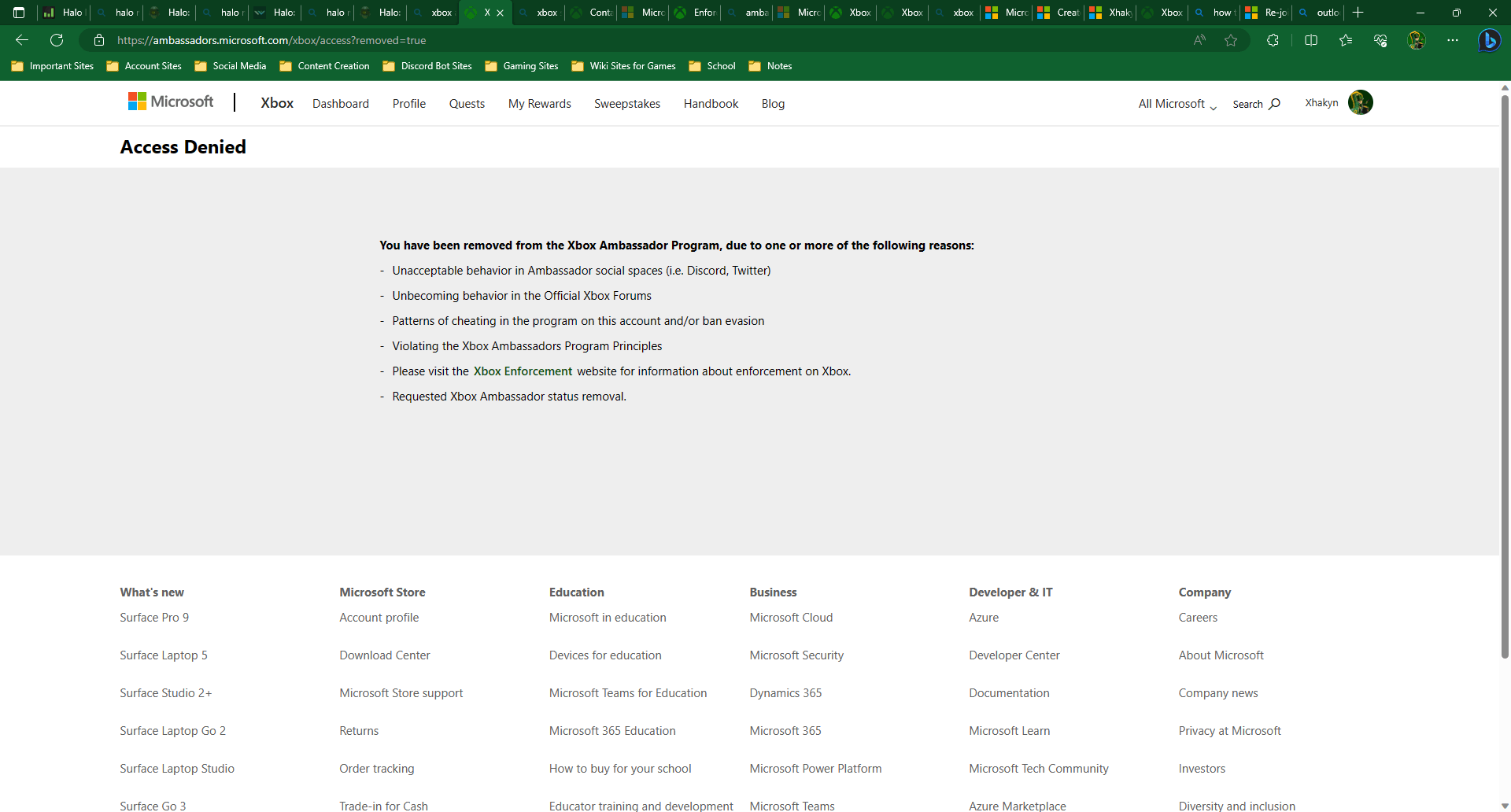Open the Privacy at Microsoft link
This screenshot has height=812, width=1511.
coord(1229,731)
